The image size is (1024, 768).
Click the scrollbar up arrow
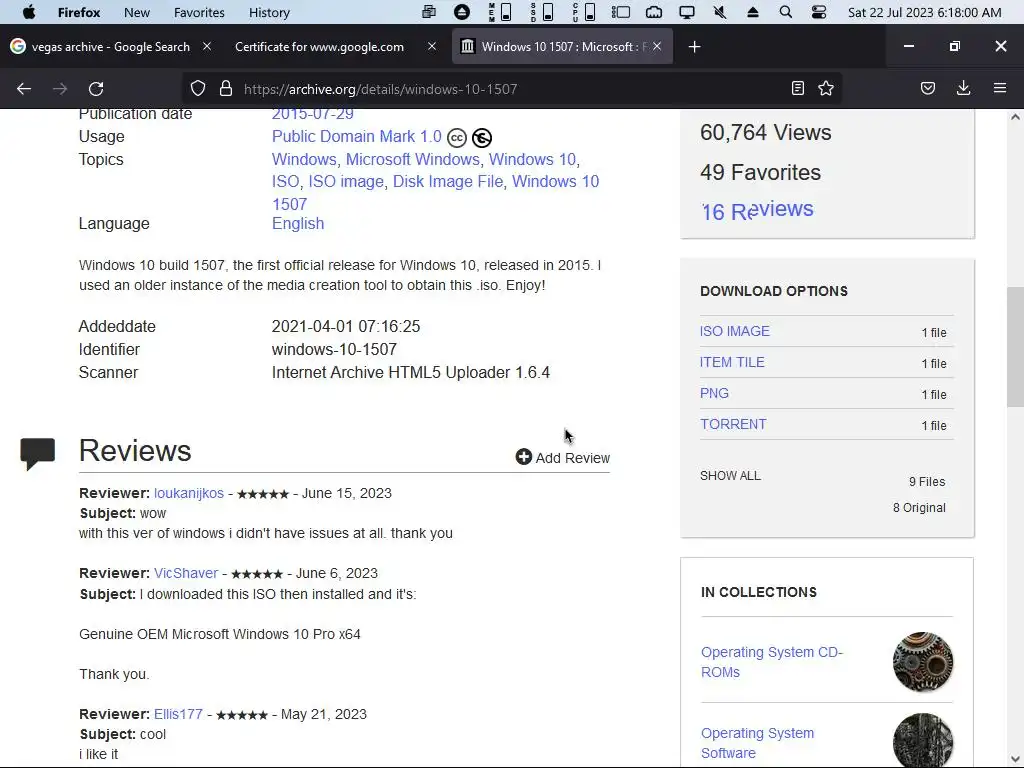[1015, 117]
